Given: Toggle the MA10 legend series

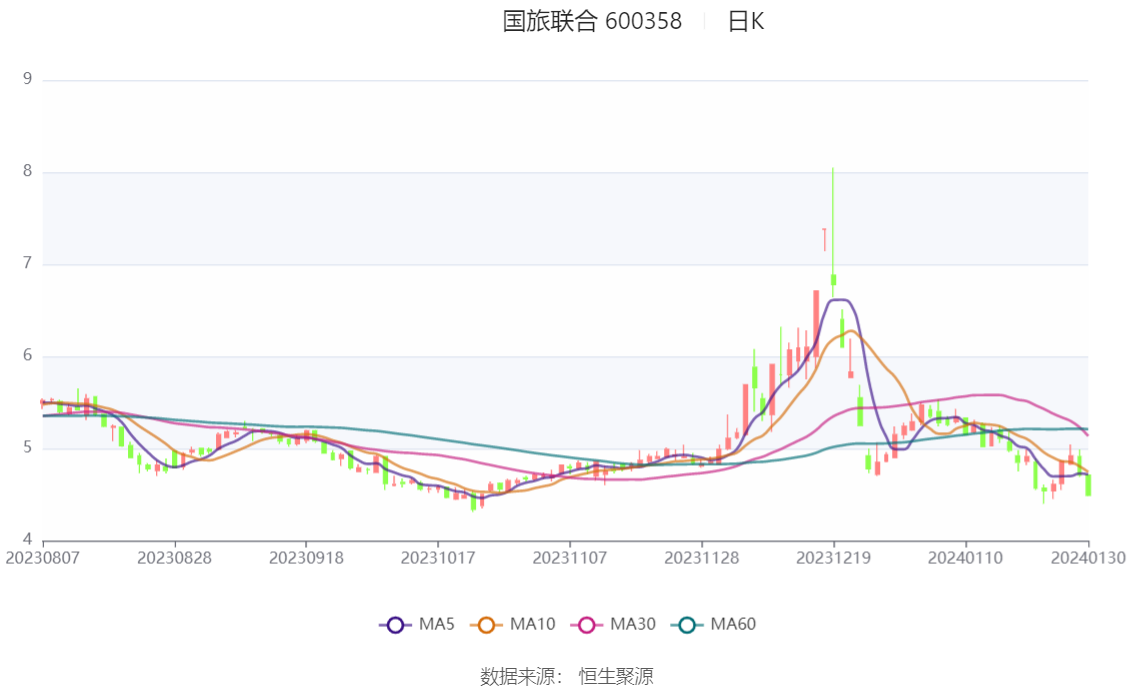Looking at the screenshot, I should pos(513,625).
